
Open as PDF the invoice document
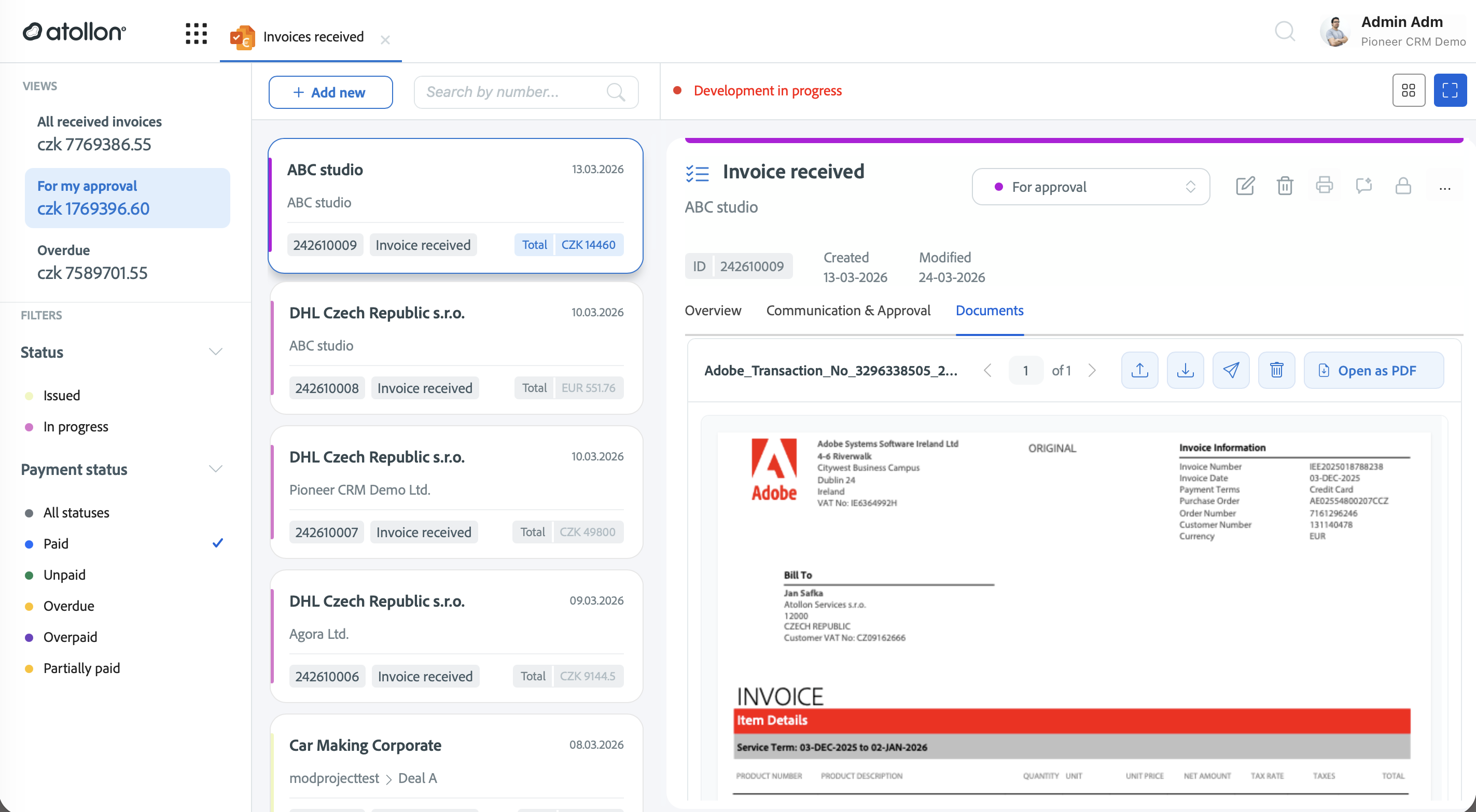(x=1374, y=370)
